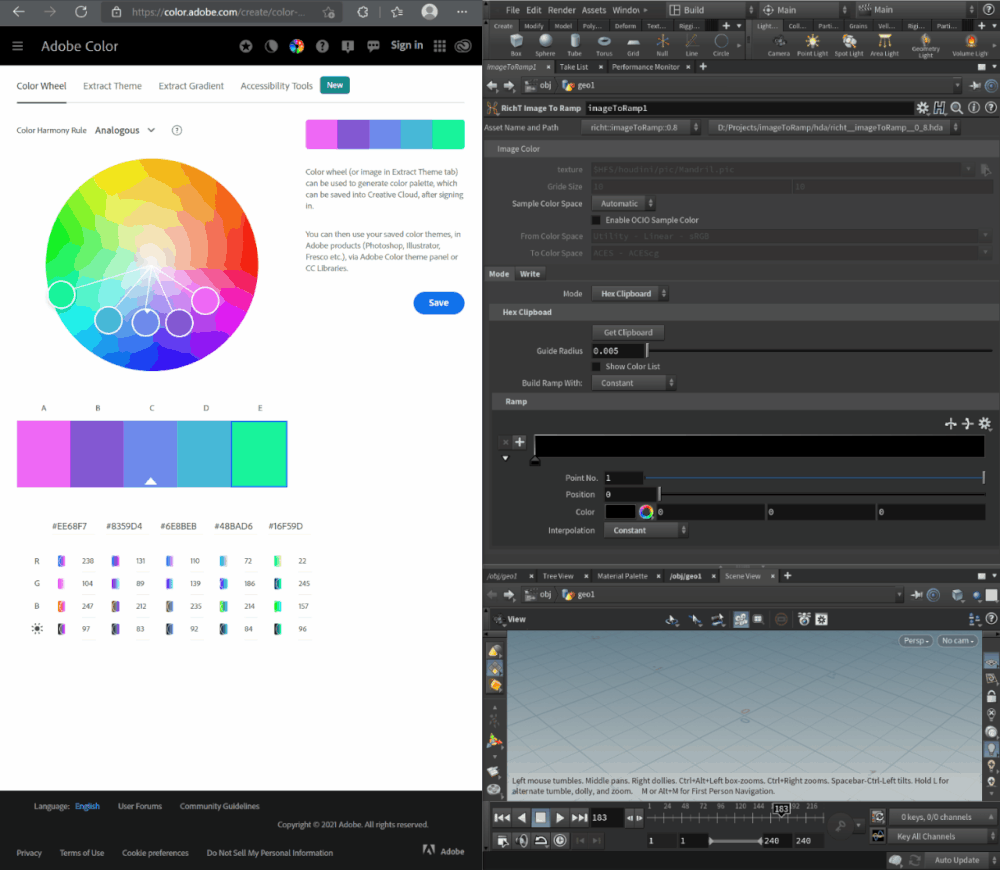Click the blue Save button

pyautogui.click(x=438, y=303)
